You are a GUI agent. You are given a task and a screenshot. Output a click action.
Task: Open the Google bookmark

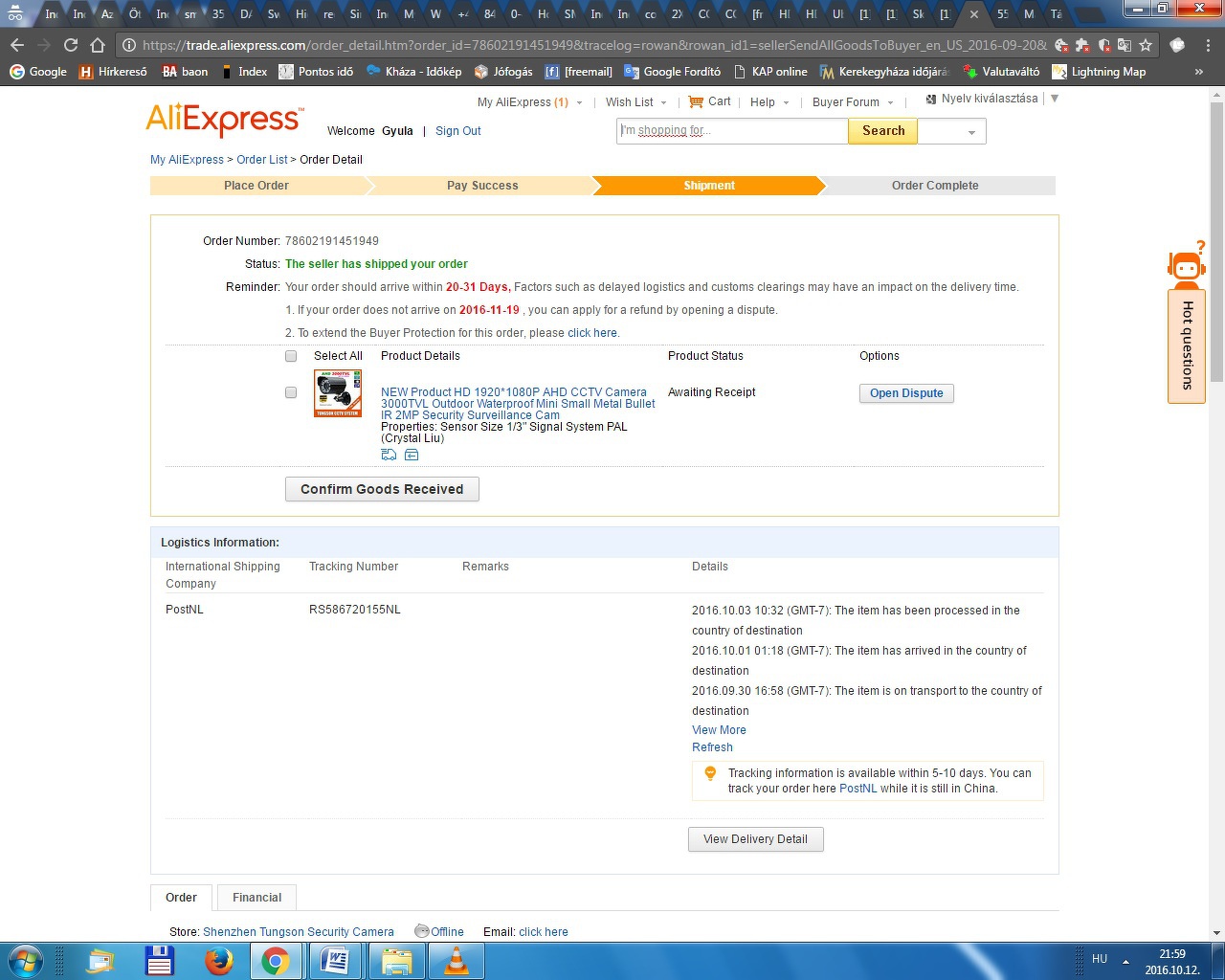pos(38,72)
